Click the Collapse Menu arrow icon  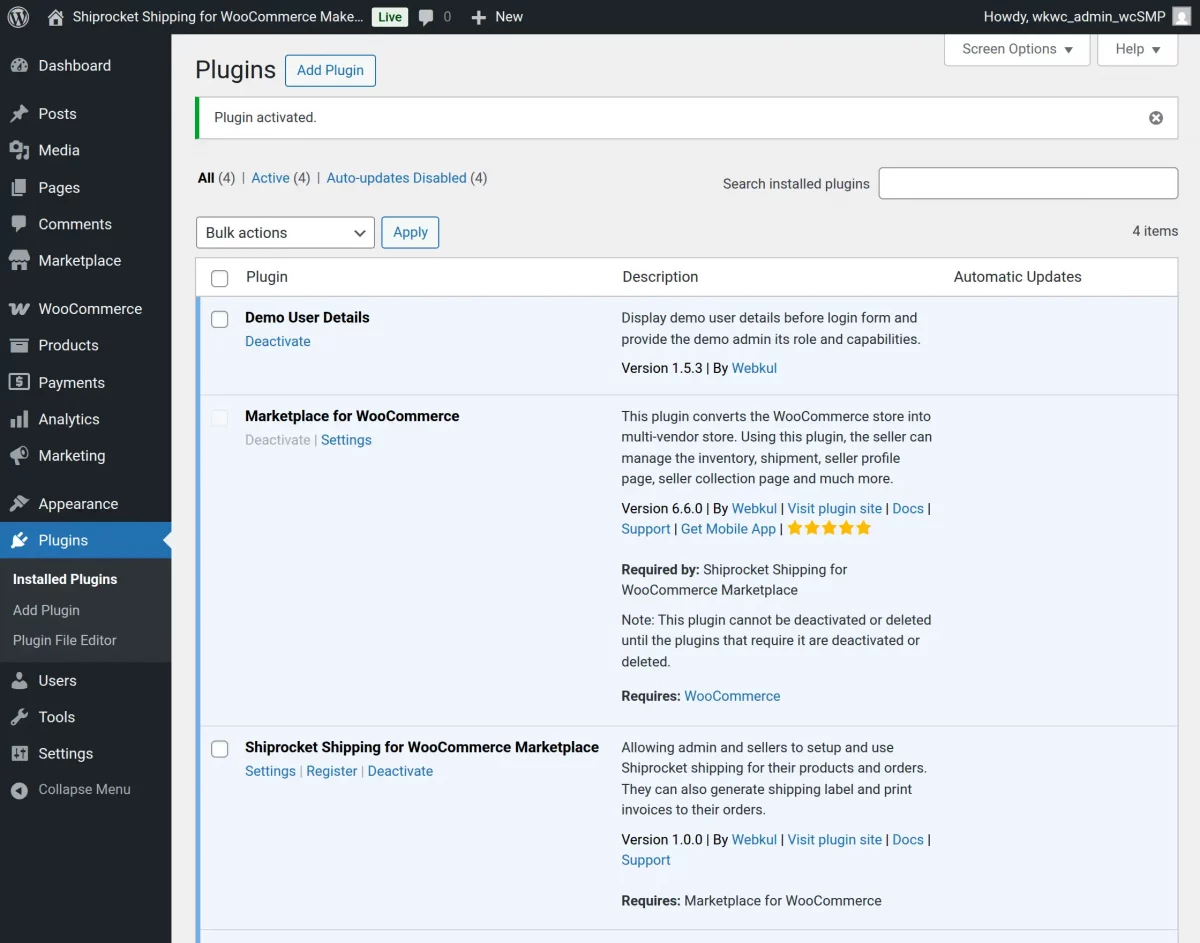[19, 790]
